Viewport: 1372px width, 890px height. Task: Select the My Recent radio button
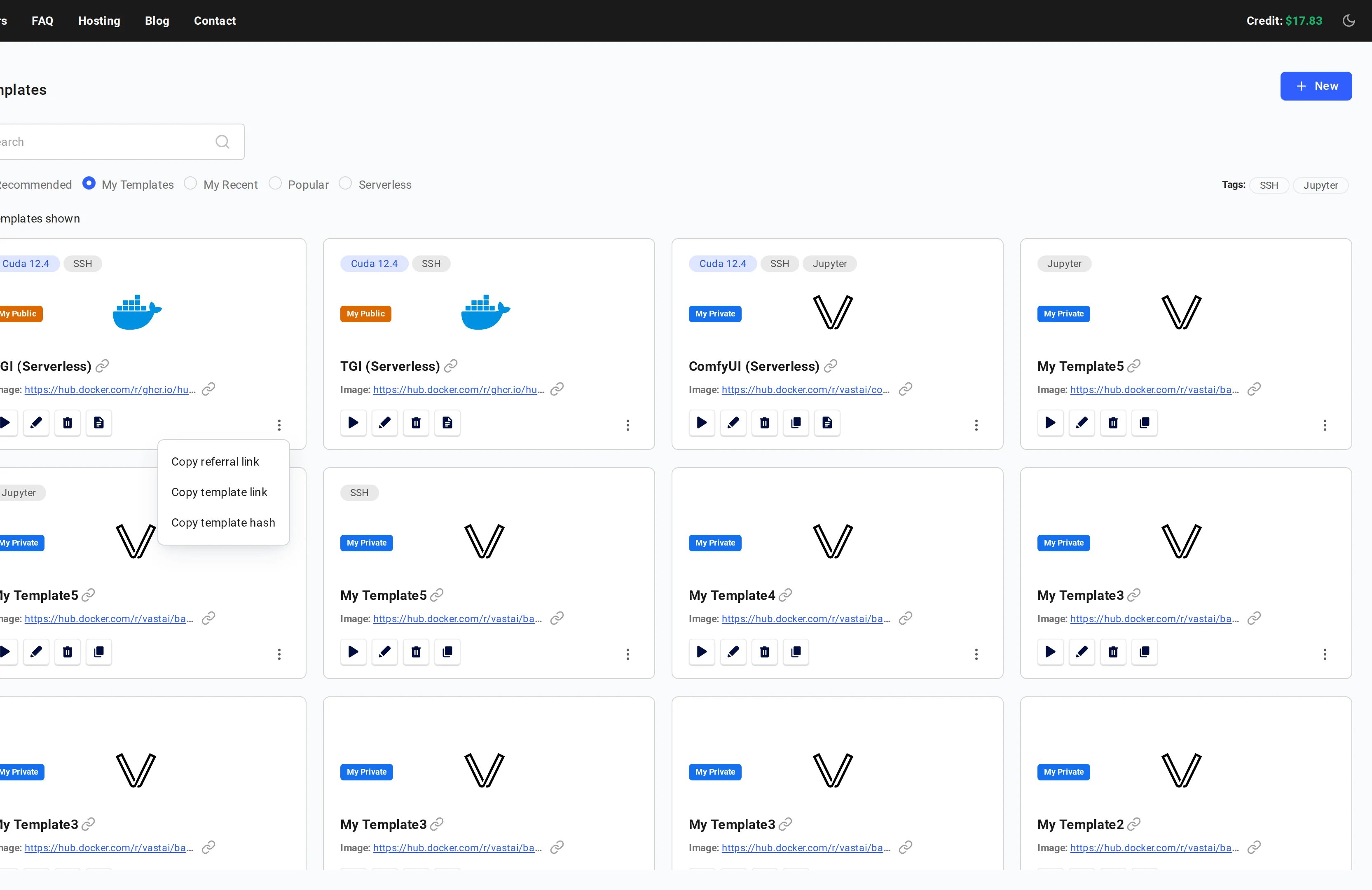[x=190, y=183]
